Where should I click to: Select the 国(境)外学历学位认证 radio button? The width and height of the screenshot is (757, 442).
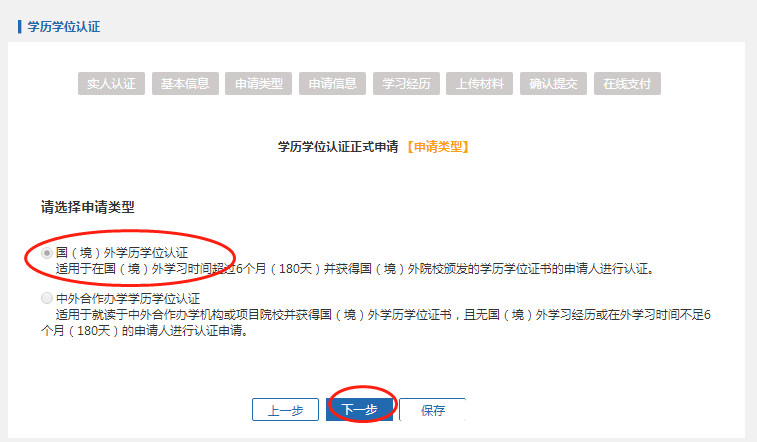pos(47,252)
